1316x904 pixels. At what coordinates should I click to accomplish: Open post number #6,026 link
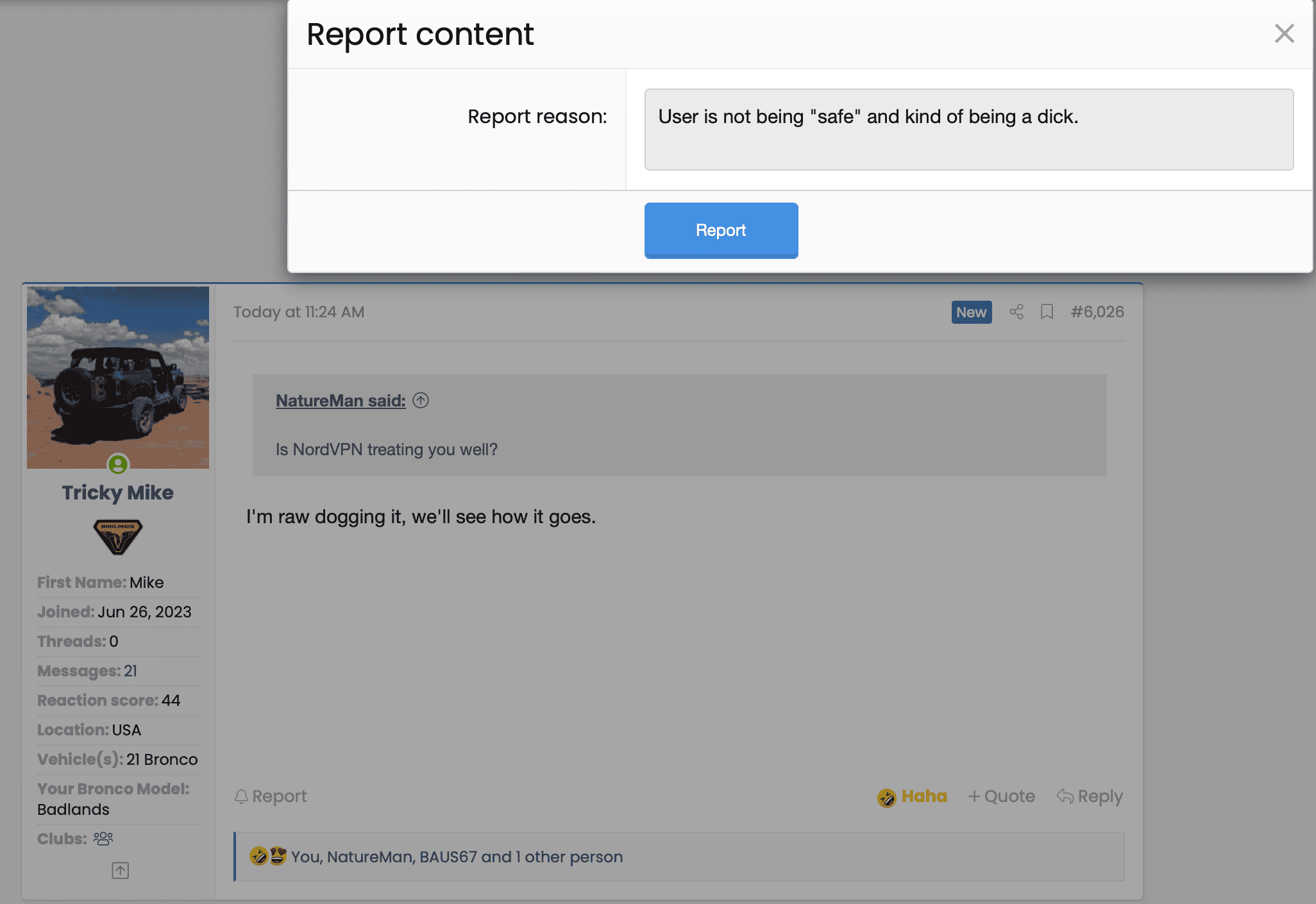(1097, 312)
